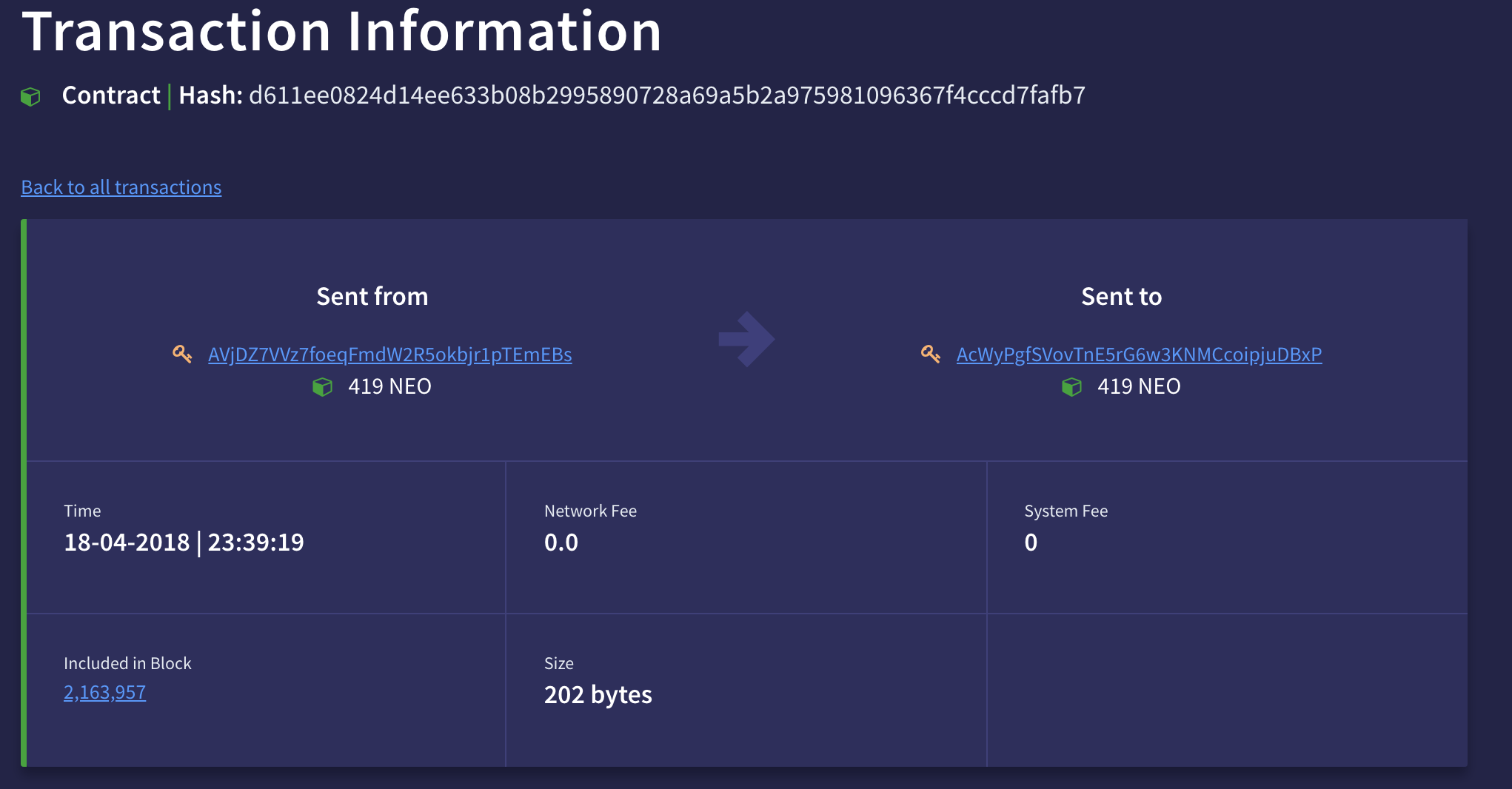The image size is (1512, 789).
Task: Click the System Fee value 0
Action: tap(1031, 543)
